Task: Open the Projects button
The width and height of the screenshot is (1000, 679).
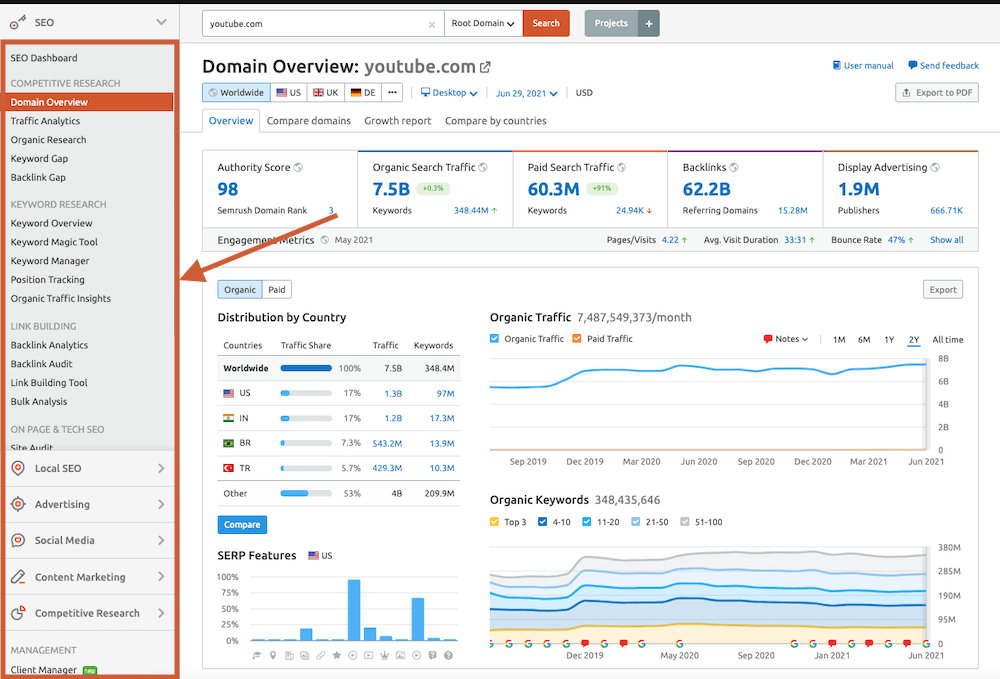Action: (x=611, y=24)
